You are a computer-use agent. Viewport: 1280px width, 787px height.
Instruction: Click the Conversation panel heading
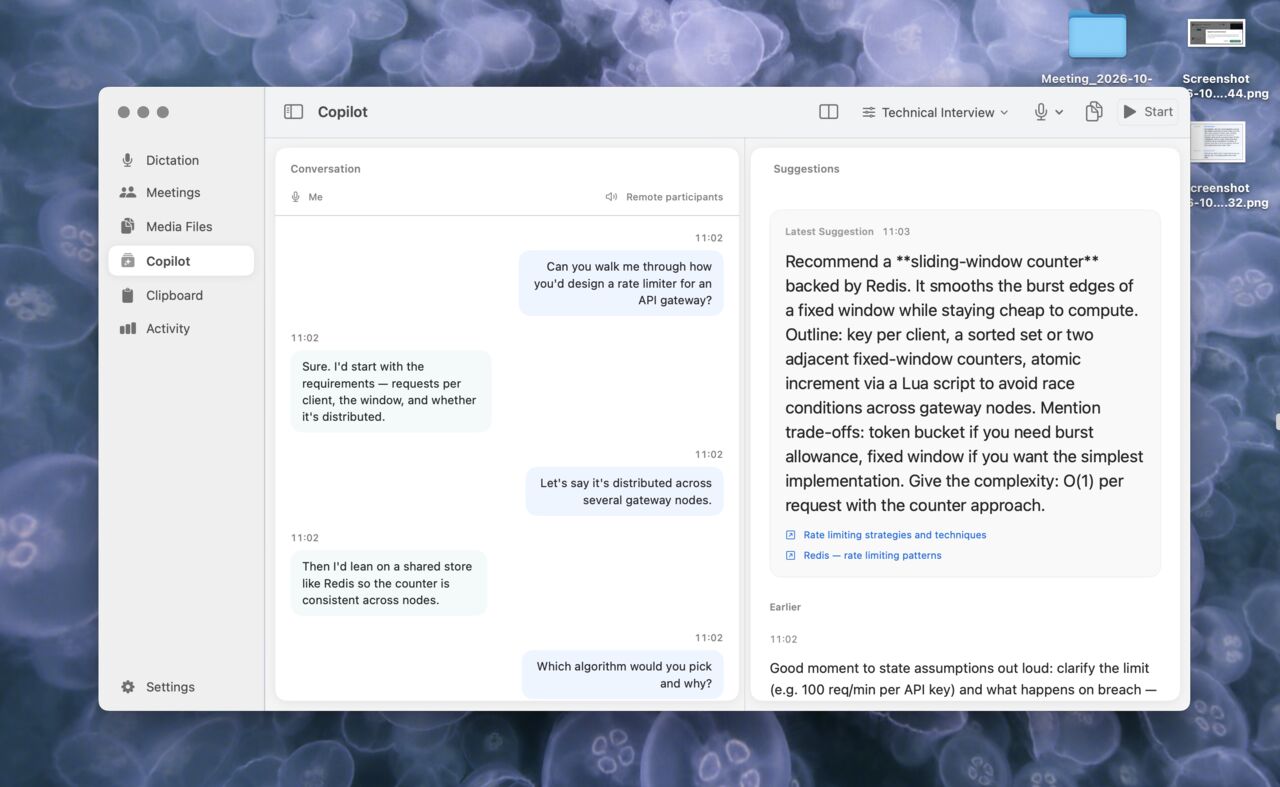pos(325,169)
